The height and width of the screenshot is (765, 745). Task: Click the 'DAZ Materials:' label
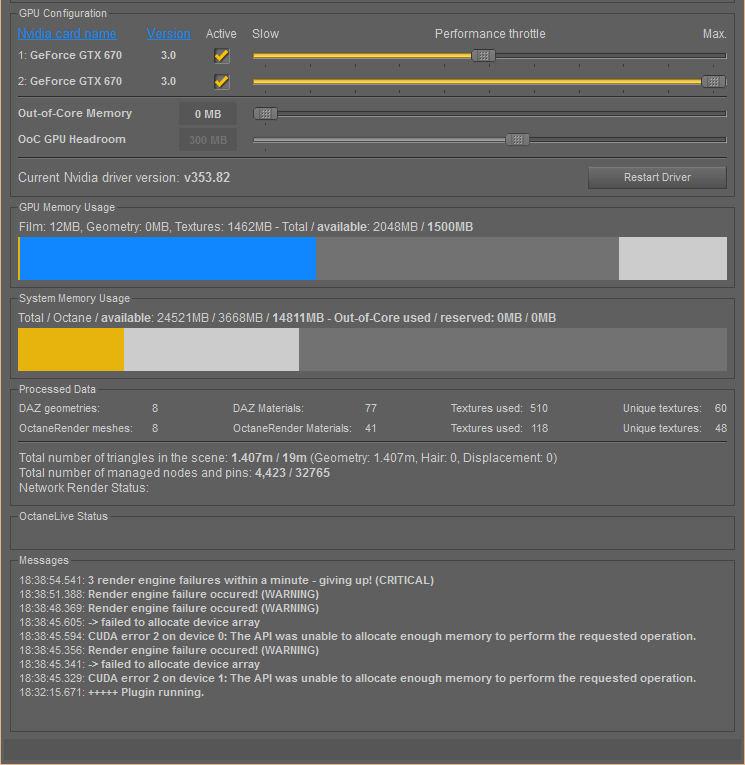coord(268,408)
